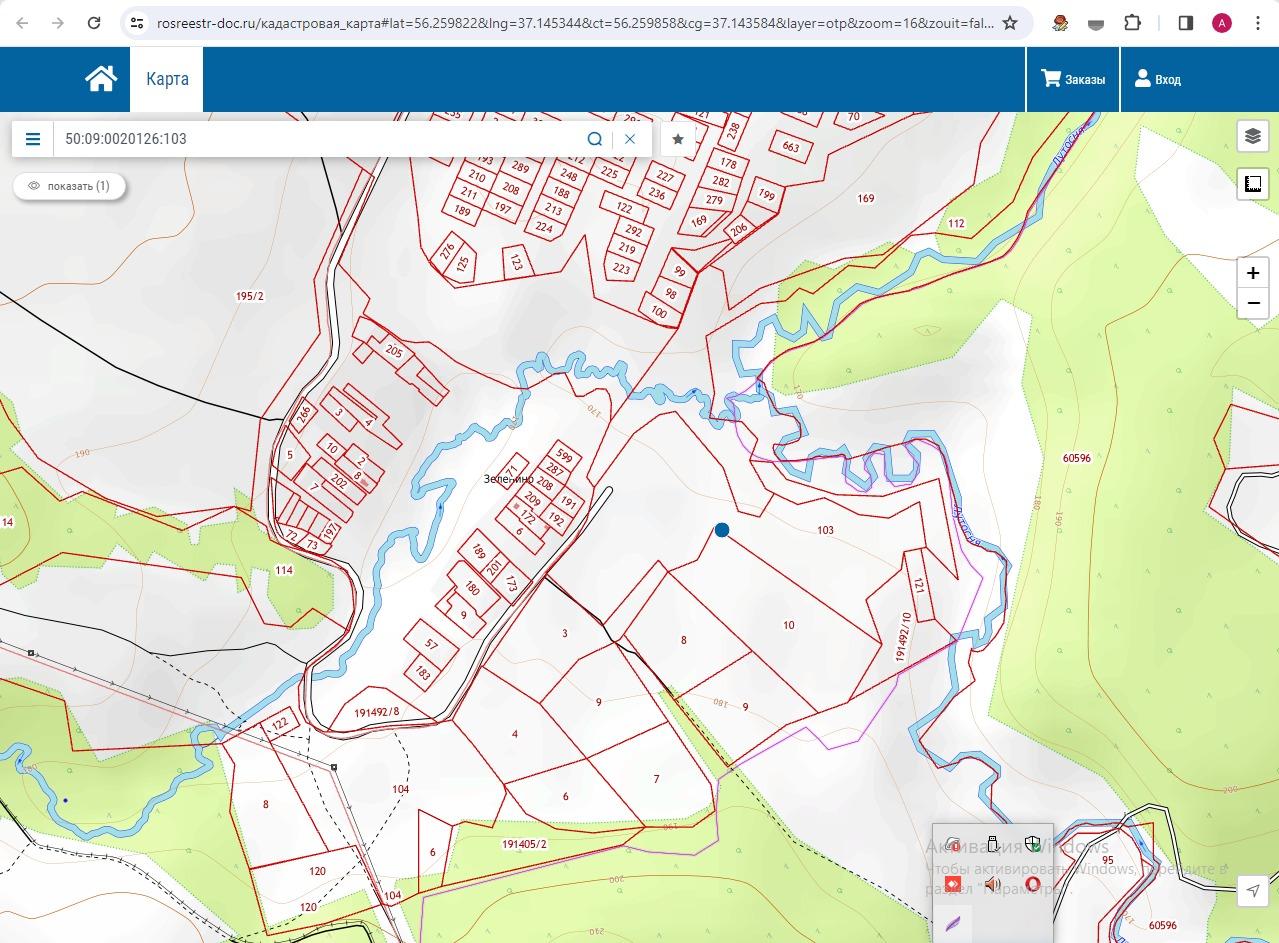Zoom in with the plus button

coord(1253,273)
